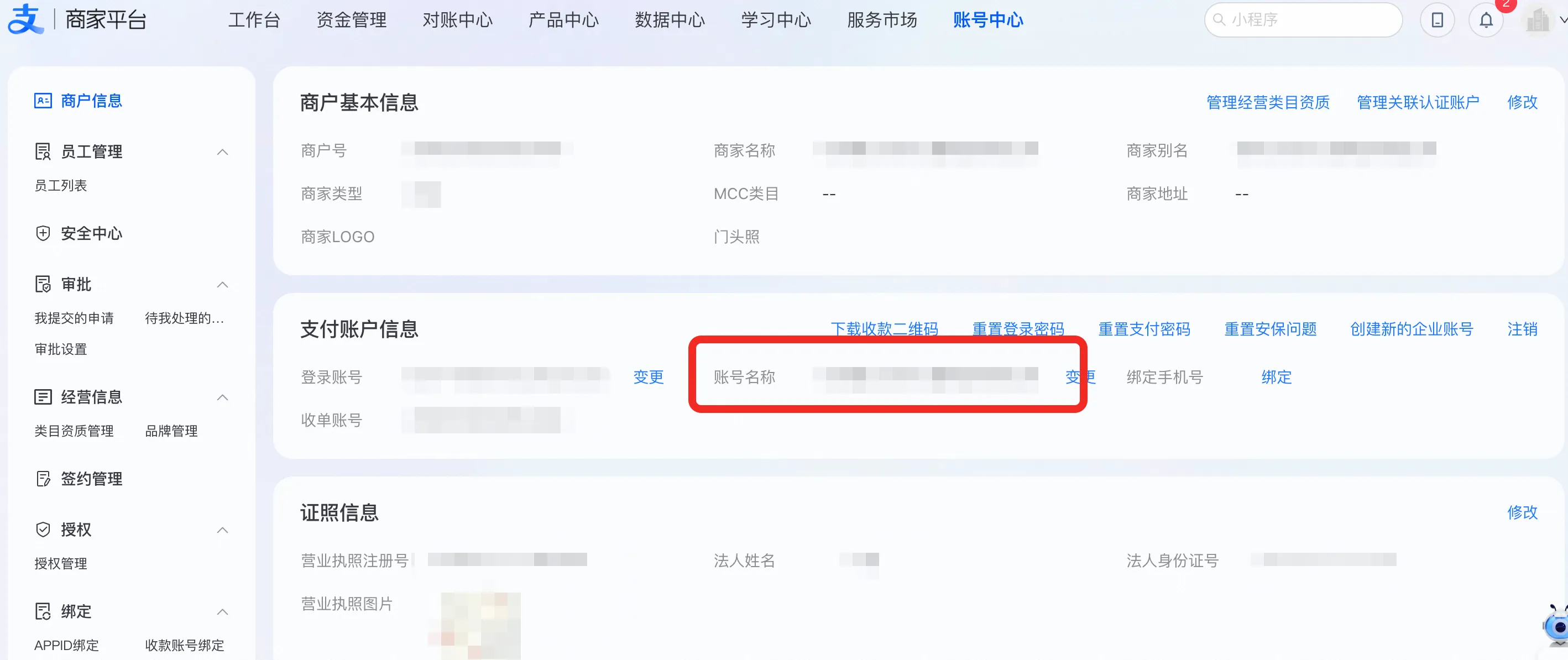
Task: Open the account dropdown arrow
Action: click(x=1562, y=20)
